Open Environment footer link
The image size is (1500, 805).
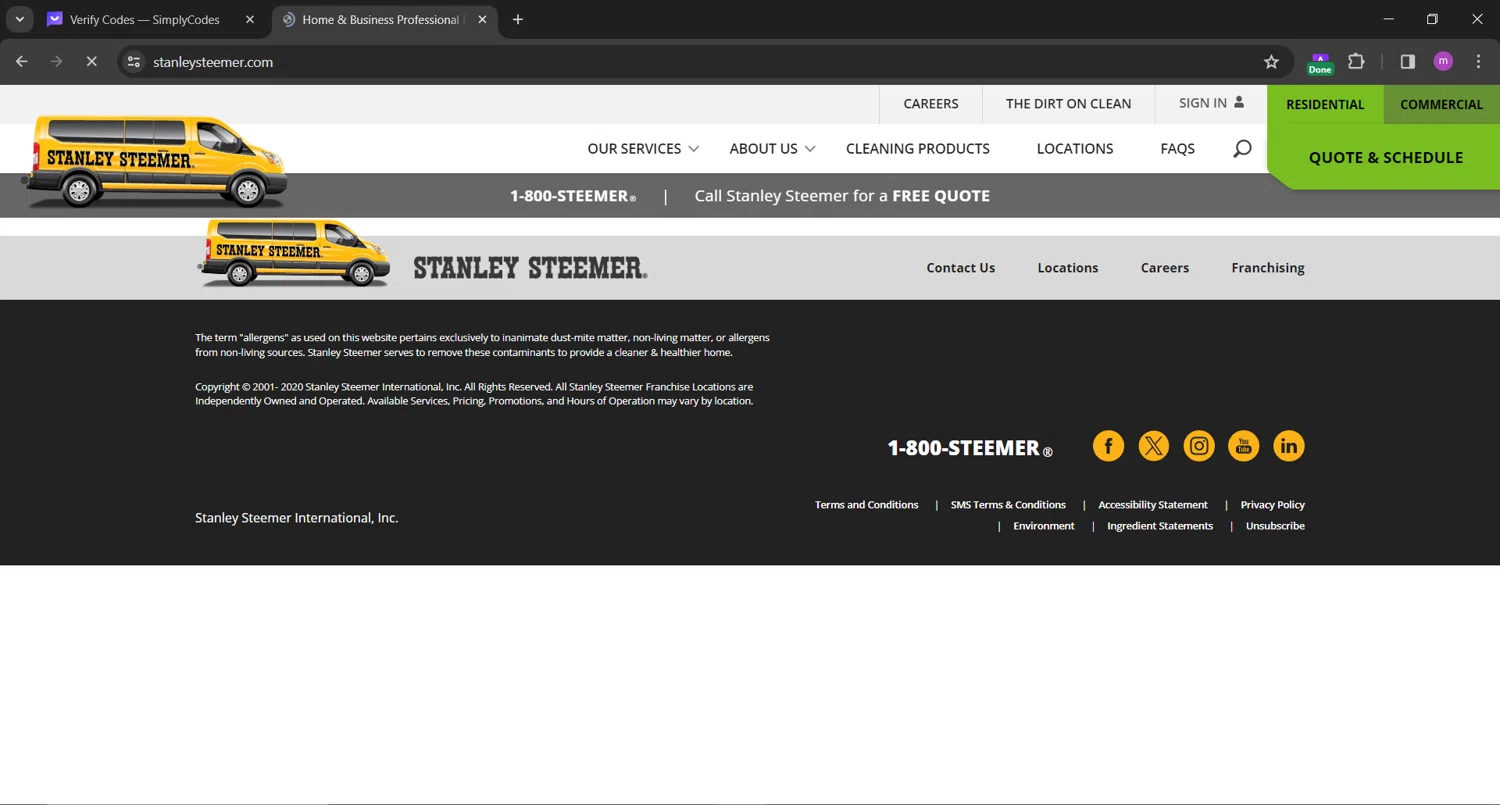[x=1044, y=526]
